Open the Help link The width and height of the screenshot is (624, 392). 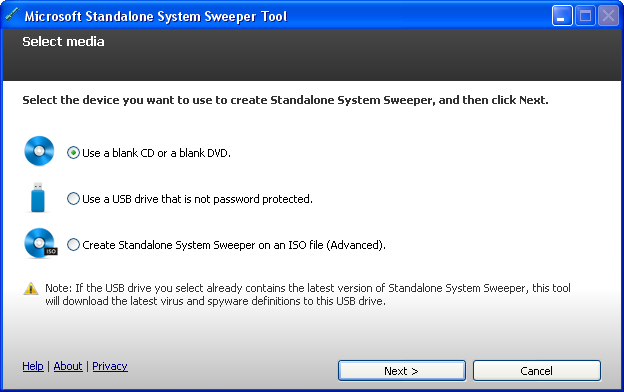click(x=33, y=366)
